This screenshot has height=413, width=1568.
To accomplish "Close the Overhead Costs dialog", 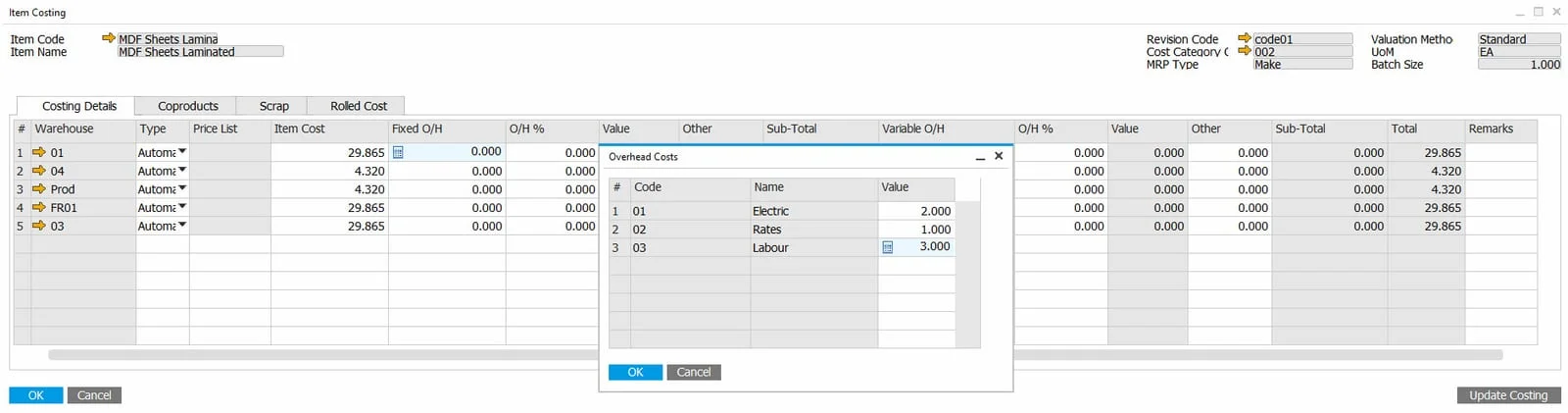I will (999, 156).
